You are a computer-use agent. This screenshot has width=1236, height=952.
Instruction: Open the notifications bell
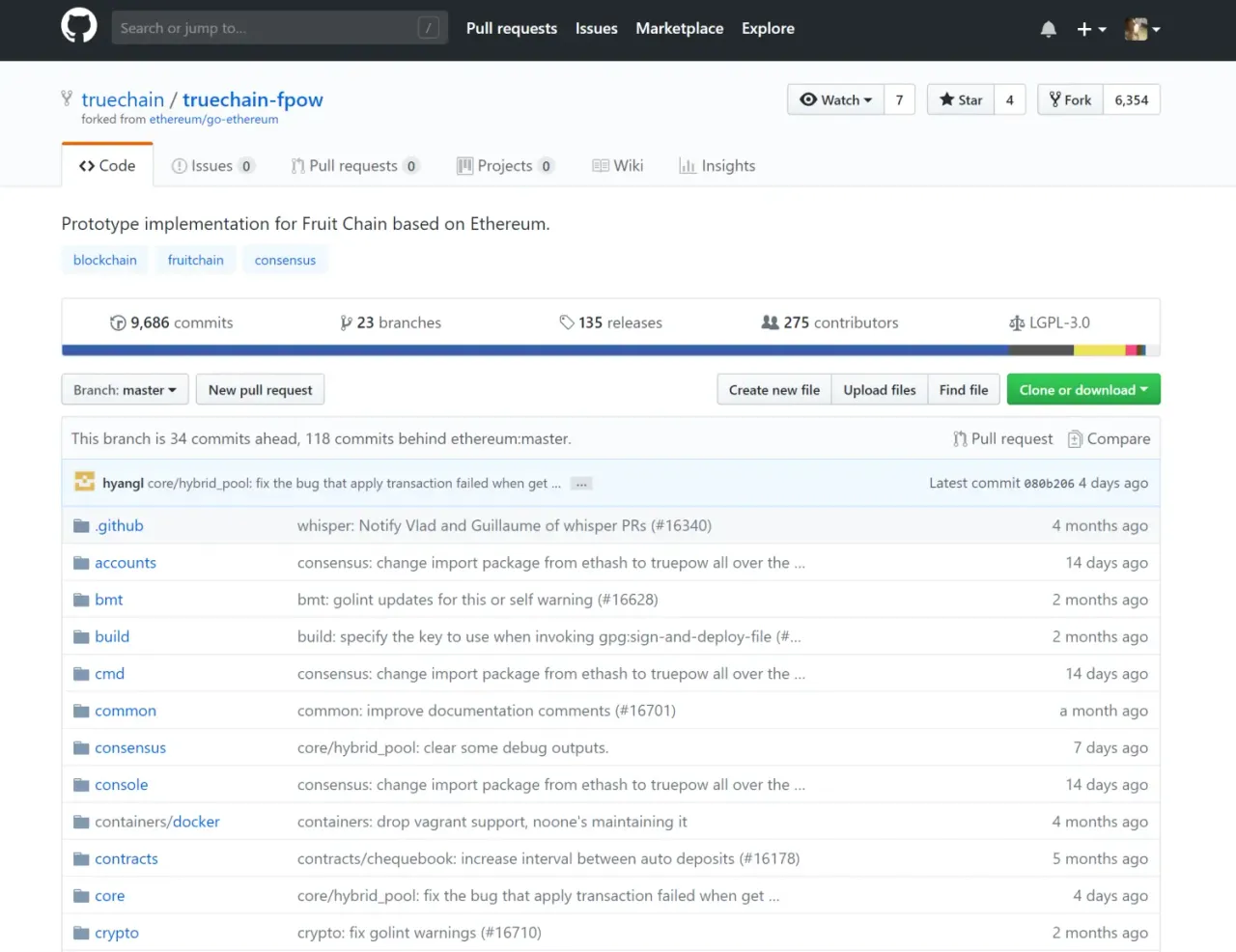tap(1049, 29)
